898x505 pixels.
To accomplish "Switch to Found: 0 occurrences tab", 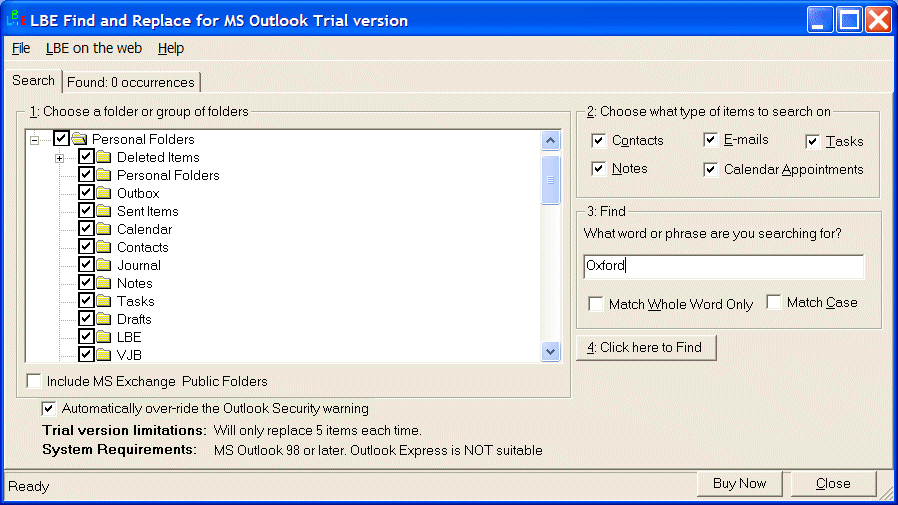I will click(131, 82).
